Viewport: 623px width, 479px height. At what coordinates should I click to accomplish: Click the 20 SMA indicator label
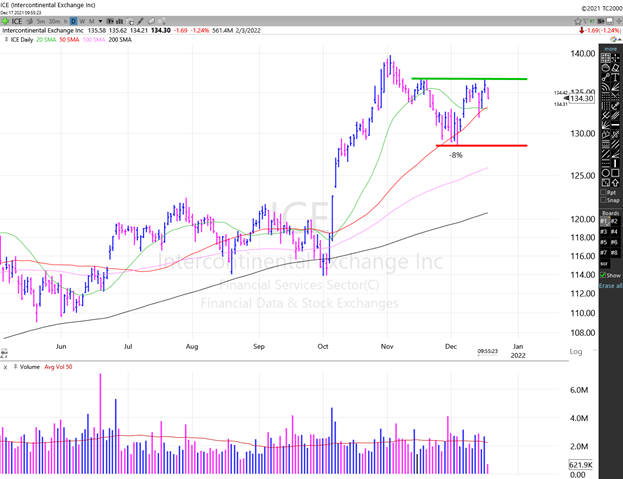[46, 40]
